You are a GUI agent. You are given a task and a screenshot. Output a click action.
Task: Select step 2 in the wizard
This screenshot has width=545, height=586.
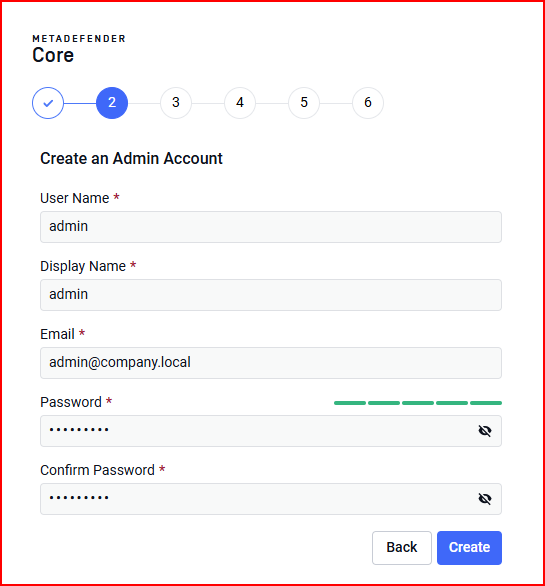(112, 103)
